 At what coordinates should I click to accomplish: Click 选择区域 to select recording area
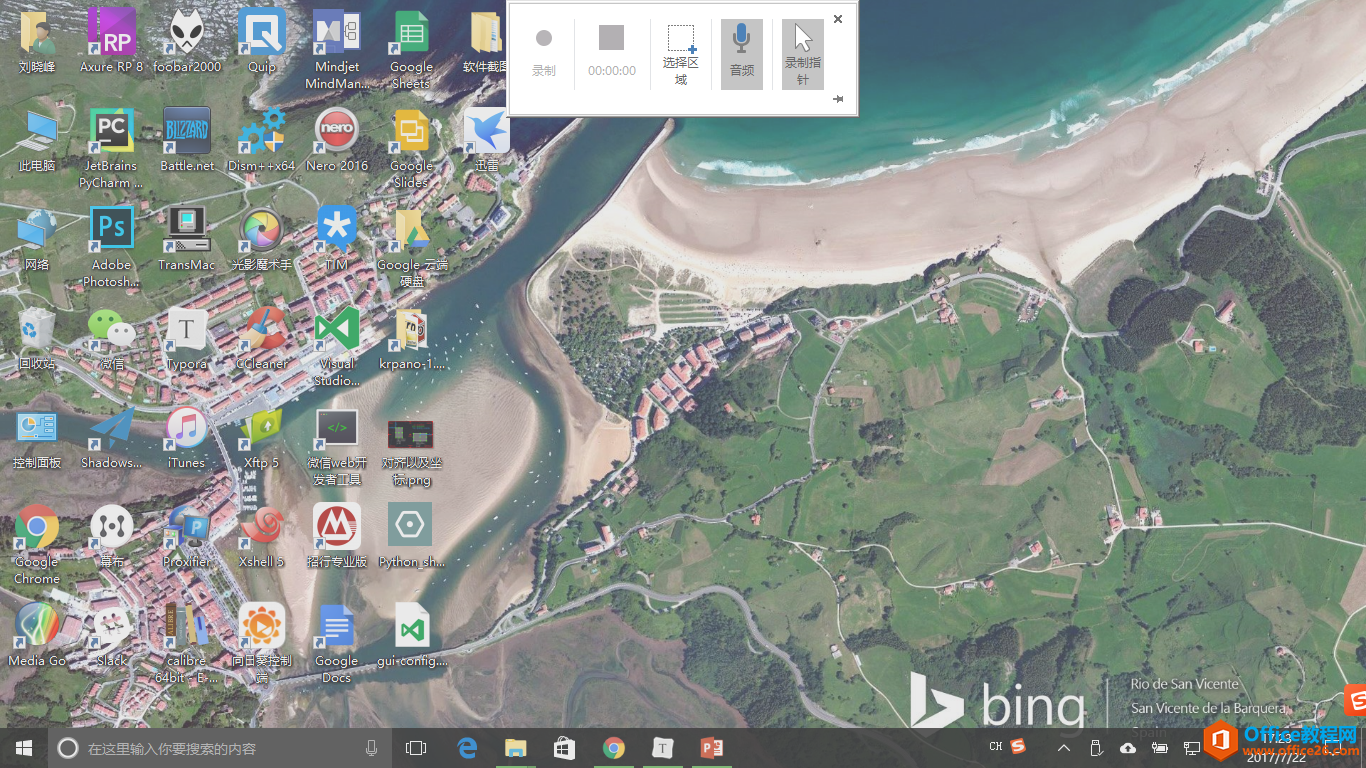pos(681,53)
